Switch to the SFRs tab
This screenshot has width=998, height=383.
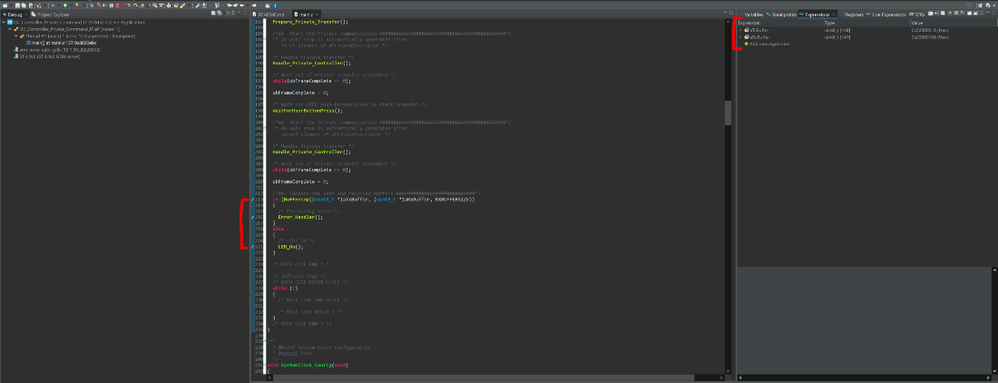pos(917,14)
